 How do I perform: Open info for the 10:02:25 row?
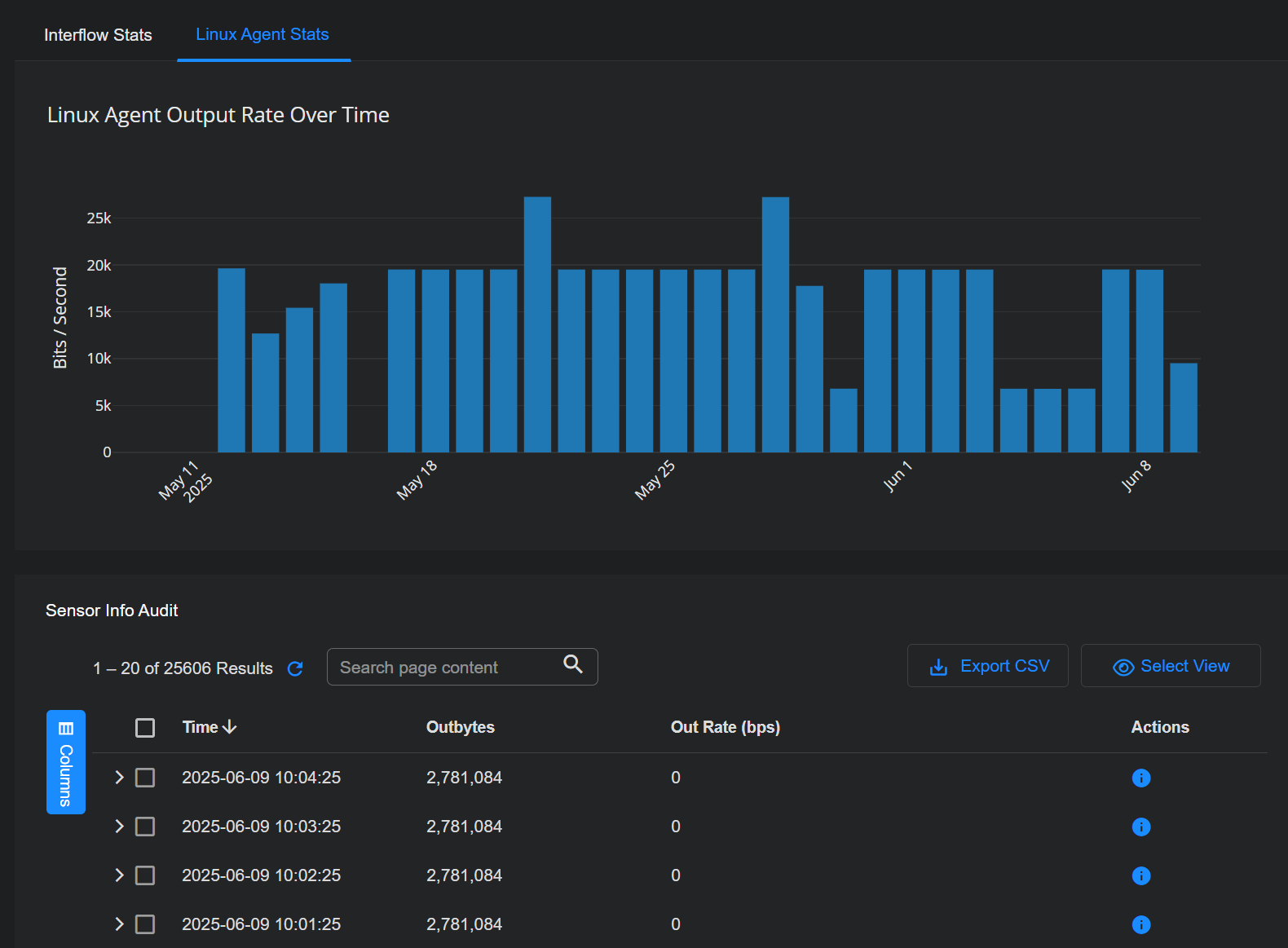1141,875
